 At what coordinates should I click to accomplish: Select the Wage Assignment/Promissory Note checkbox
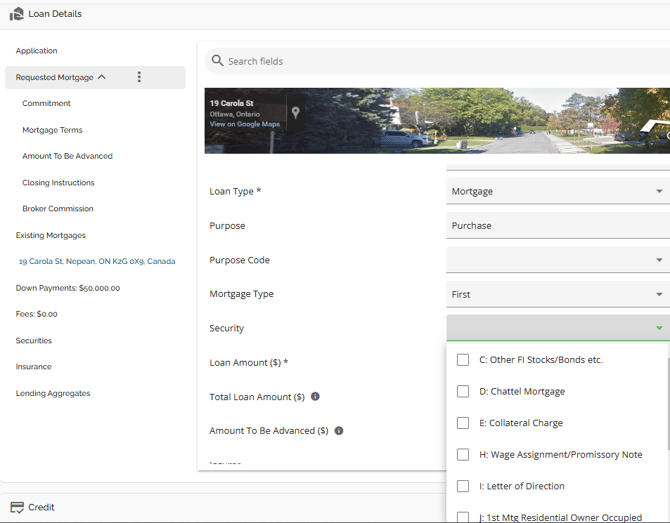(x=463, y=455)
